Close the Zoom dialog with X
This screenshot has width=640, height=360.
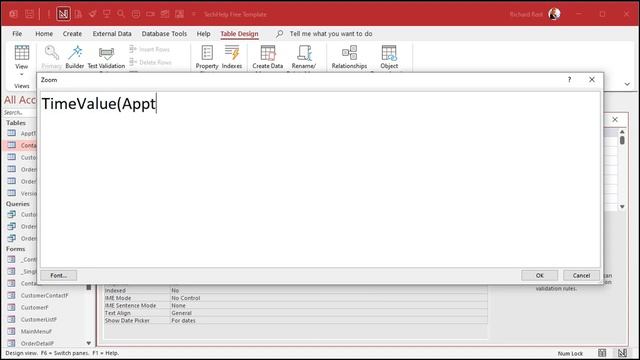pyautogui.click(x=592, y=80)
